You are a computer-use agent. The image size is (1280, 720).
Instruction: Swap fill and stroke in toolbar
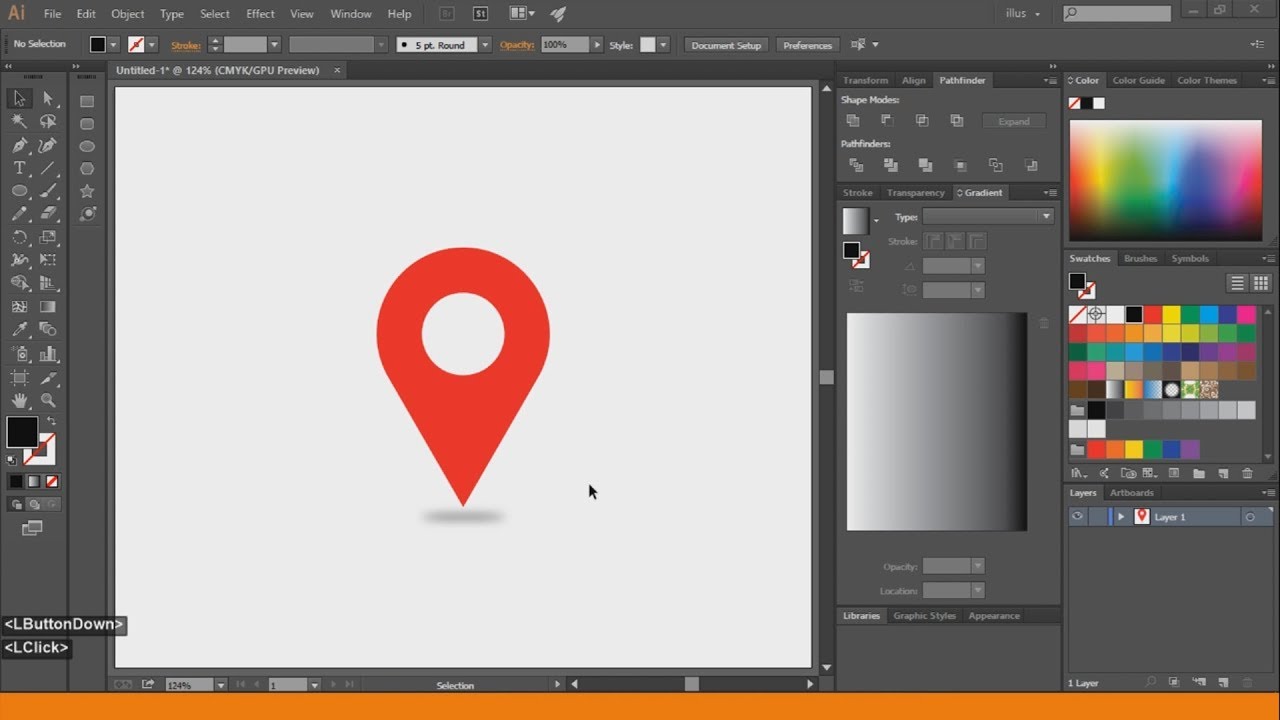pos(51,422)
